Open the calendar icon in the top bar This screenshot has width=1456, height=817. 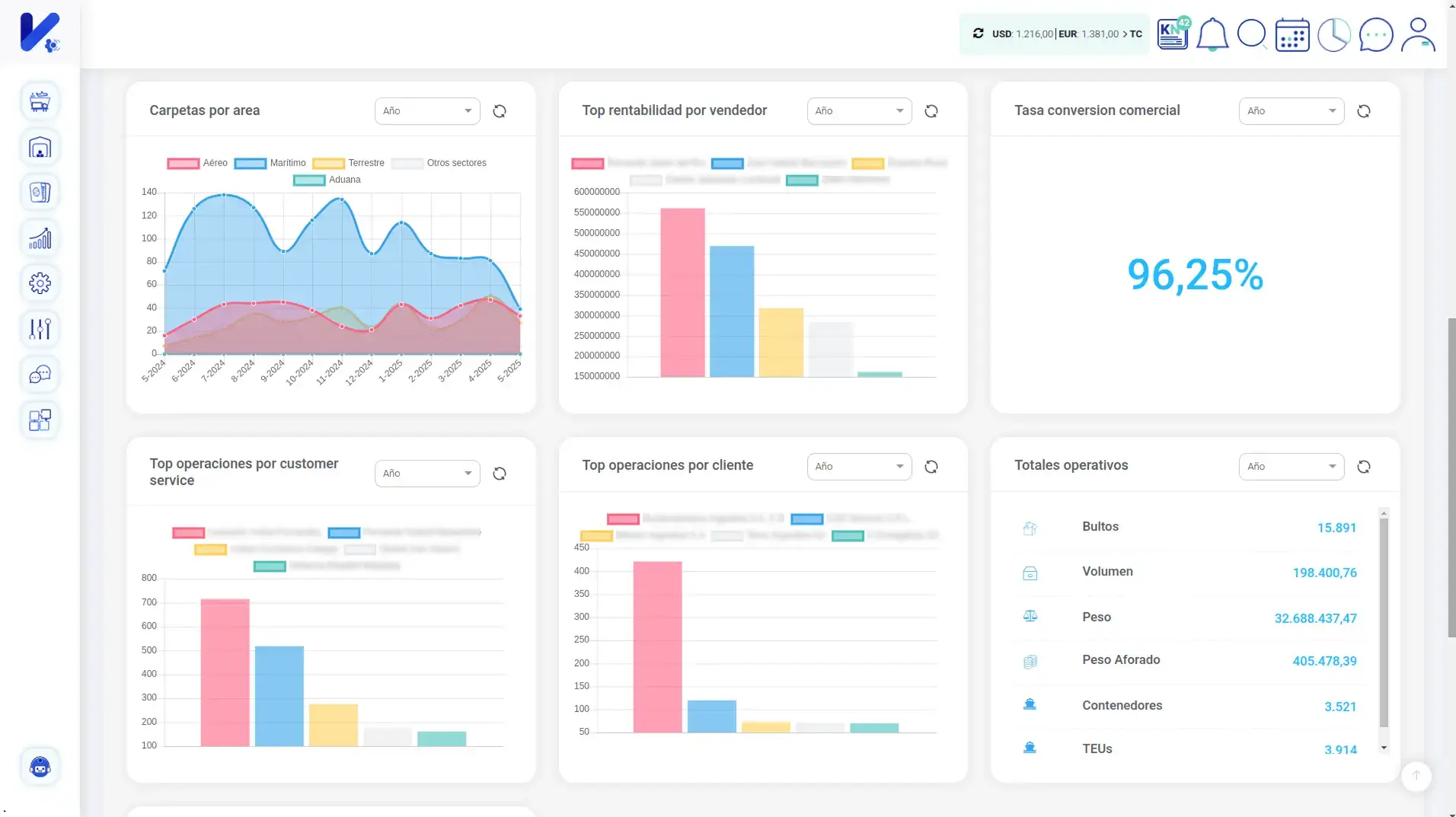(x=1293, y=34)
